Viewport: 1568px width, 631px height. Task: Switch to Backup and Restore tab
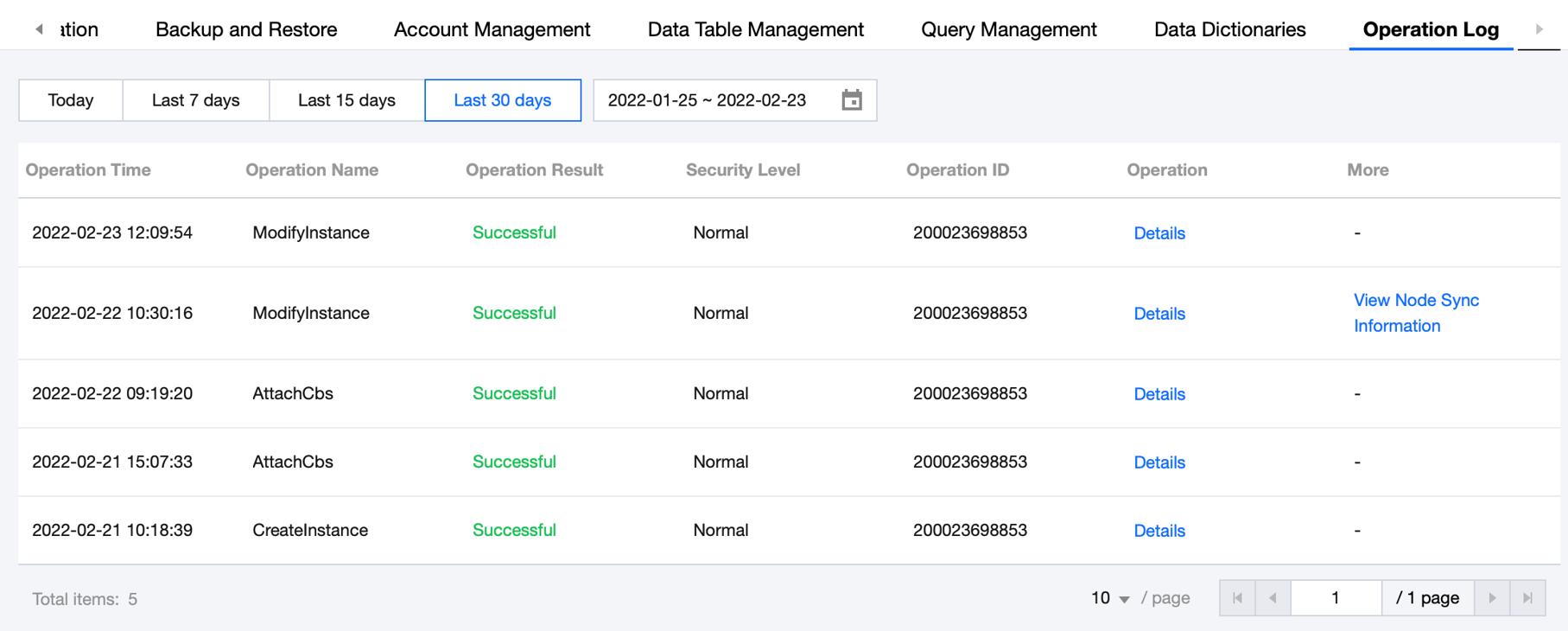(246, 29)
